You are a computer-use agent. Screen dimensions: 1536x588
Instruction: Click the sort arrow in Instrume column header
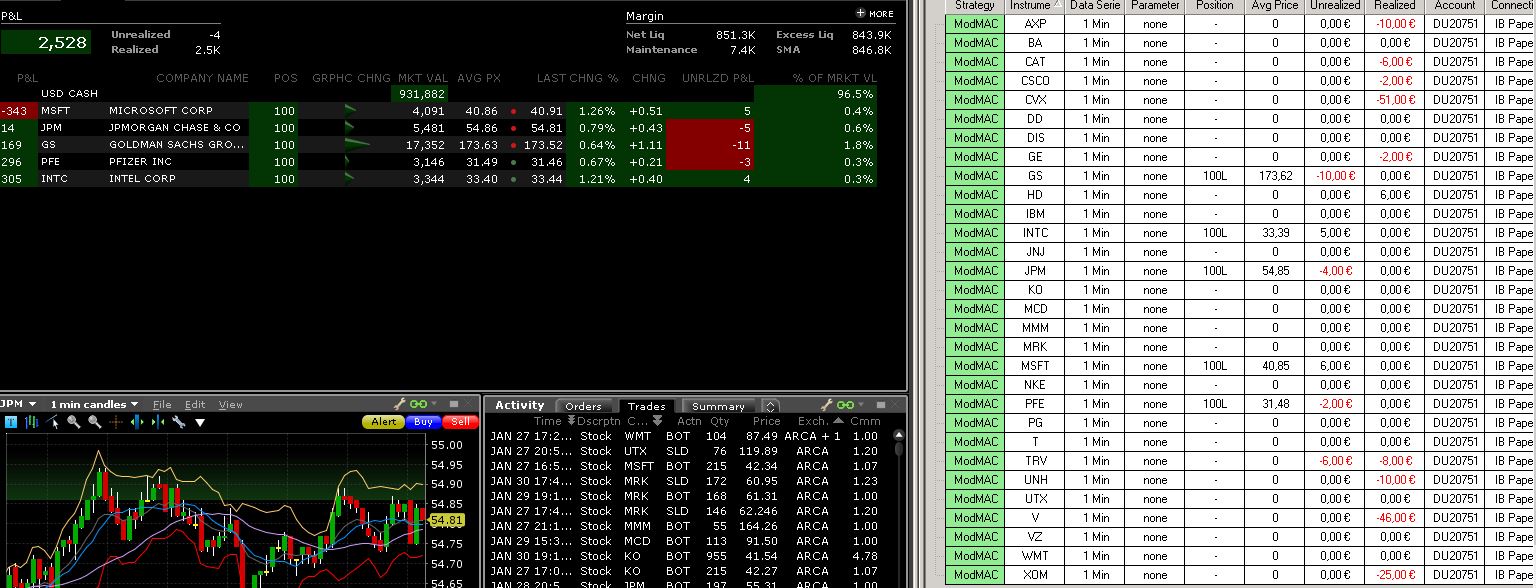[1056, 5]
